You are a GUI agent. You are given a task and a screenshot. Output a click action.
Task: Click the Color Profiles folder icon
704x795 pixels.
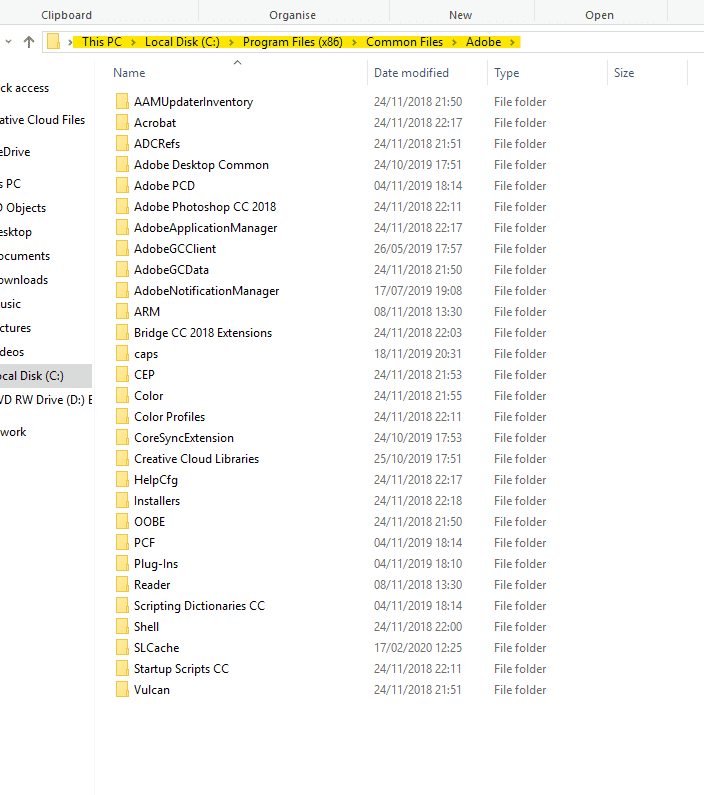tap(122, 416)
